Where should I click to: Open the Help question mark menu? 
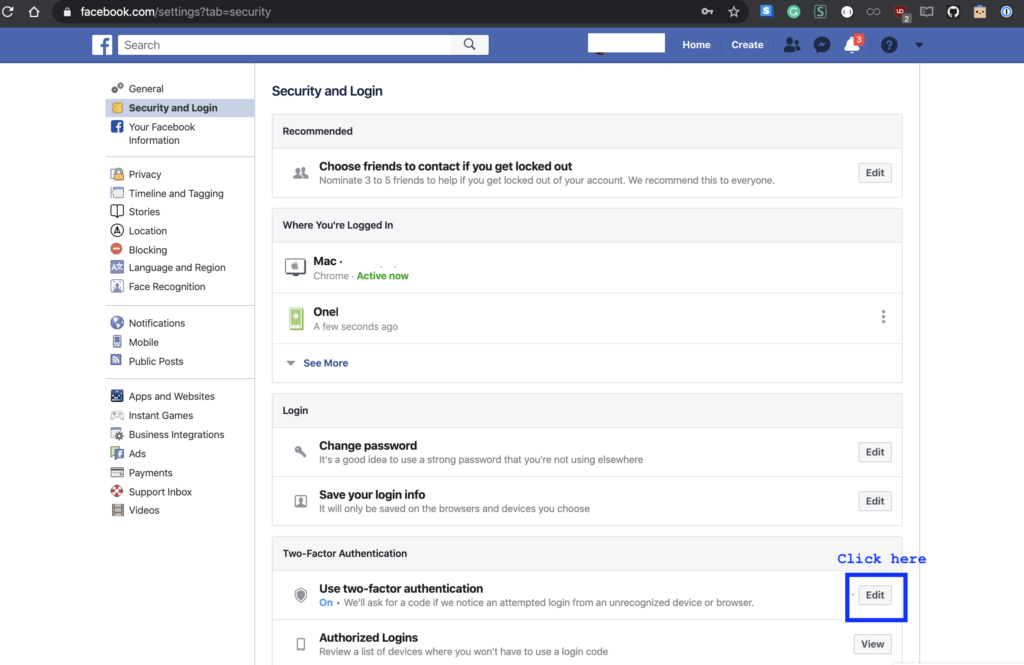pyautogui.click(x=888, y=45)
